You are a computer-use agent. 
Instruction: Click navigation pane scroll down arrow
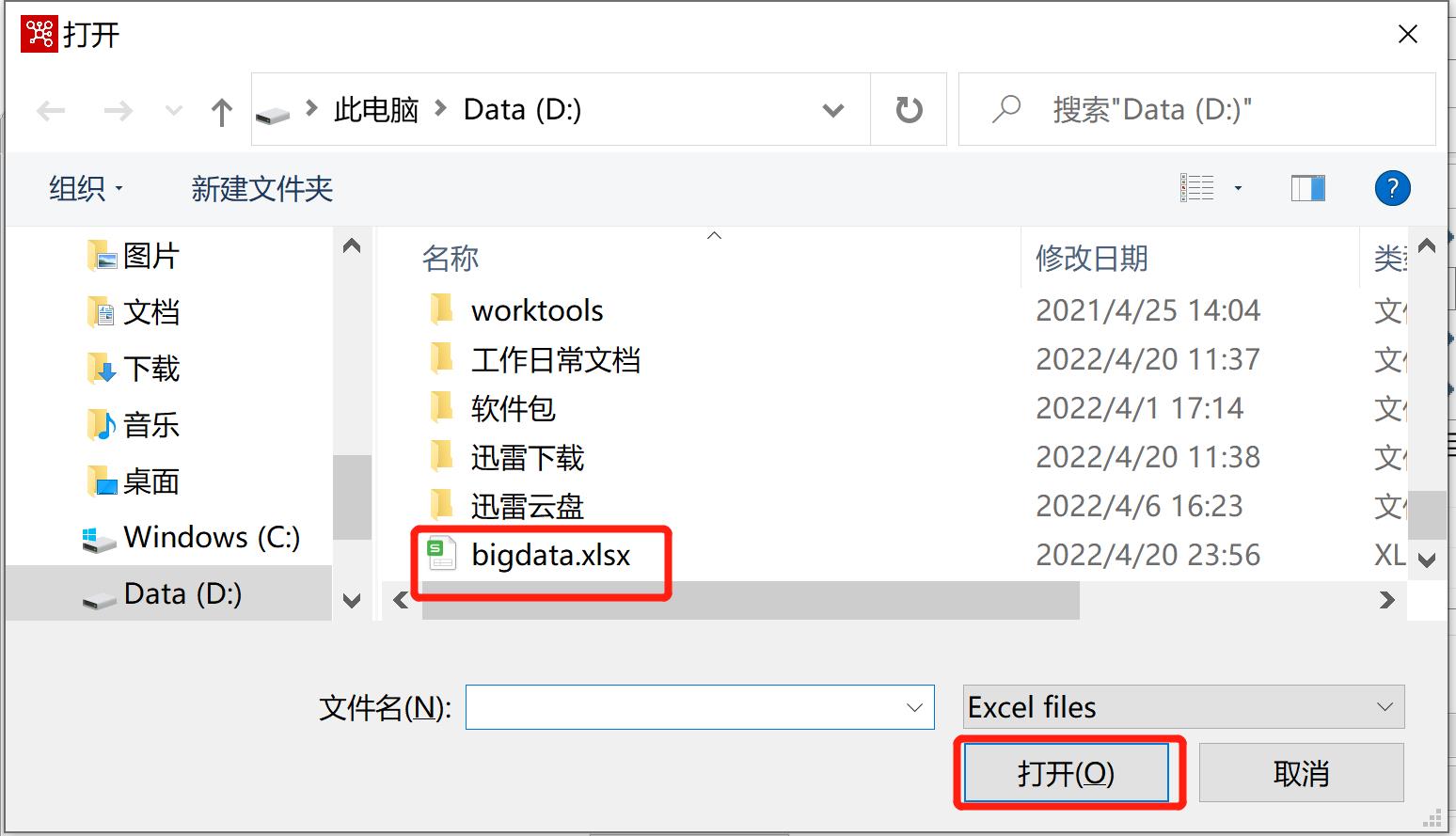coord(352,601)
